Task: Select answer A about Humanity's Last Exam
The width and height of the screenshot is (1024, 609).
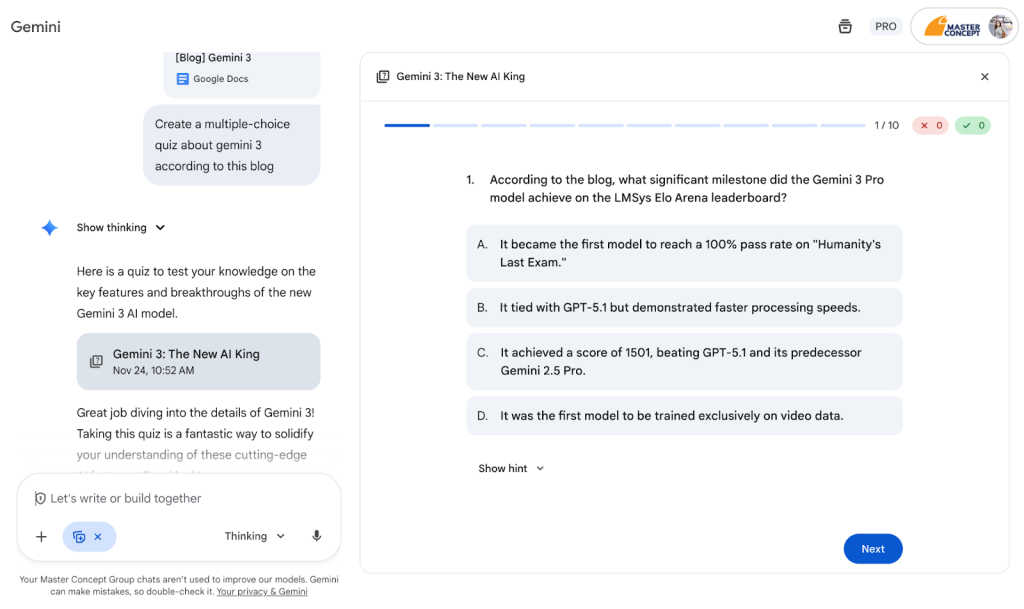Action: click(x=684, y=253)
